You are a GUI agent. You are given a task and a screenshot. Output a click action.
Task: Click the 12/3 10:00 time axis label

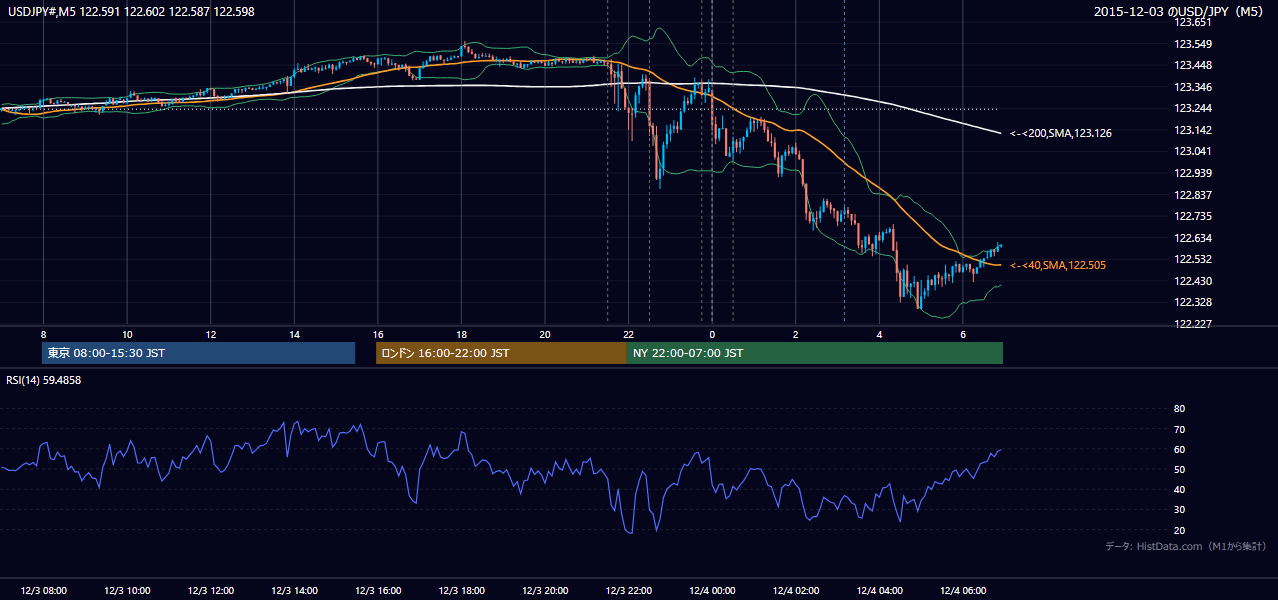pos(127,591)
